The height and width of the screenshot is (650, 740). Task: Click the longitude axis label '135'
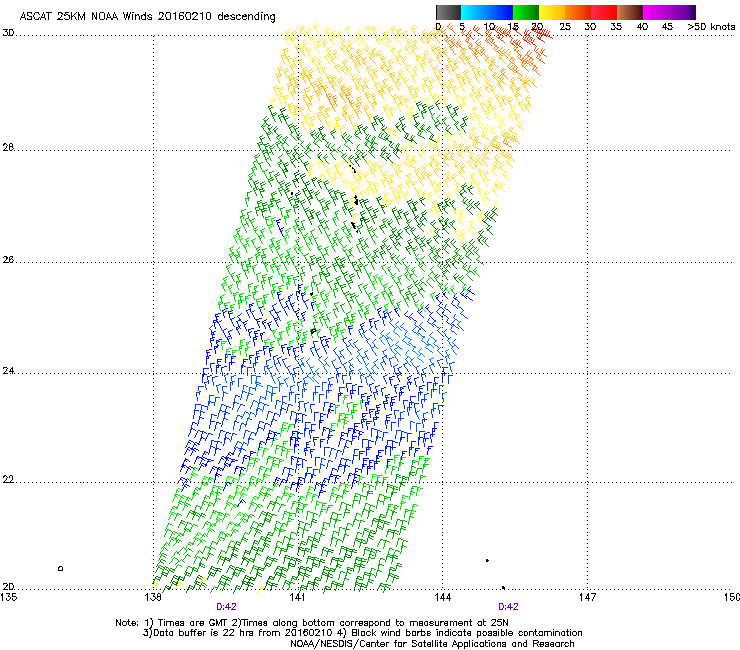[8, 597]
